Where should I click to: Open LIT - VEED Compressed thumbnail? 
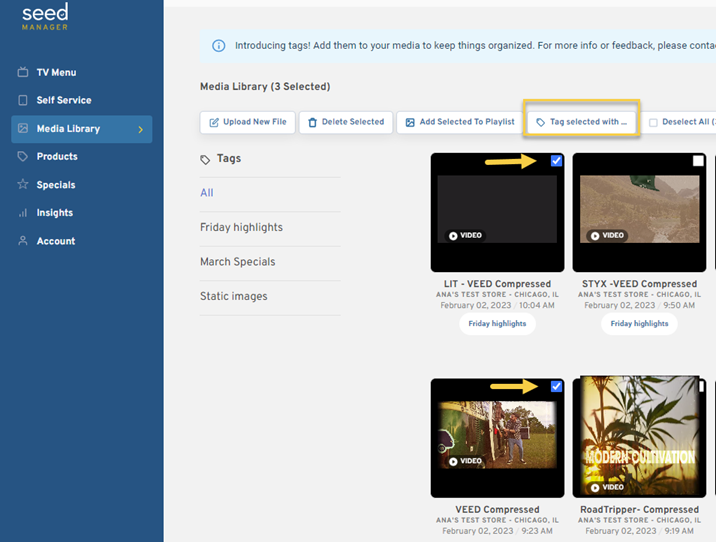point(497,212)
